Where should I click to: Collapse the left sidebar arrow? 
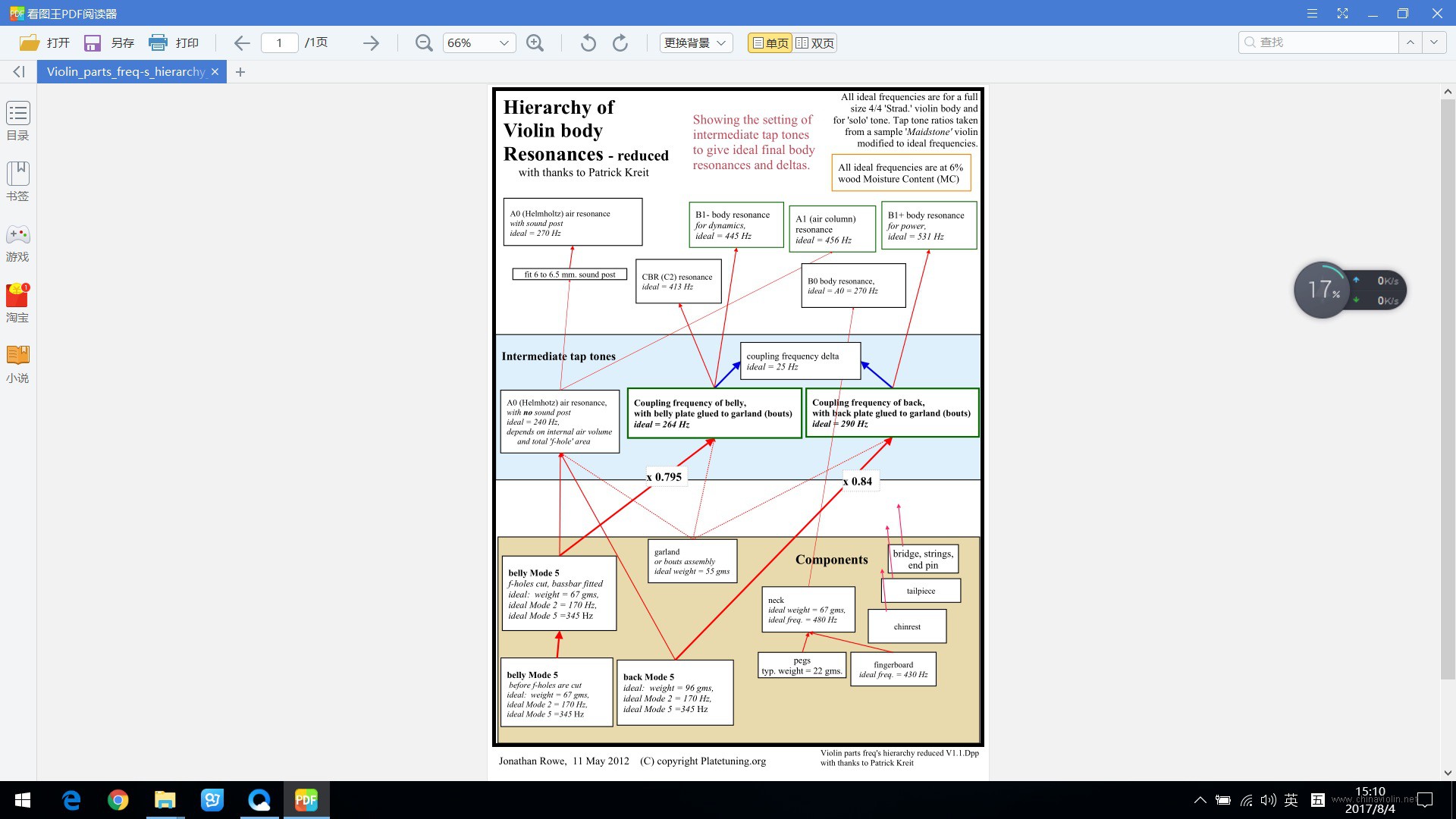tap(19, 71)
